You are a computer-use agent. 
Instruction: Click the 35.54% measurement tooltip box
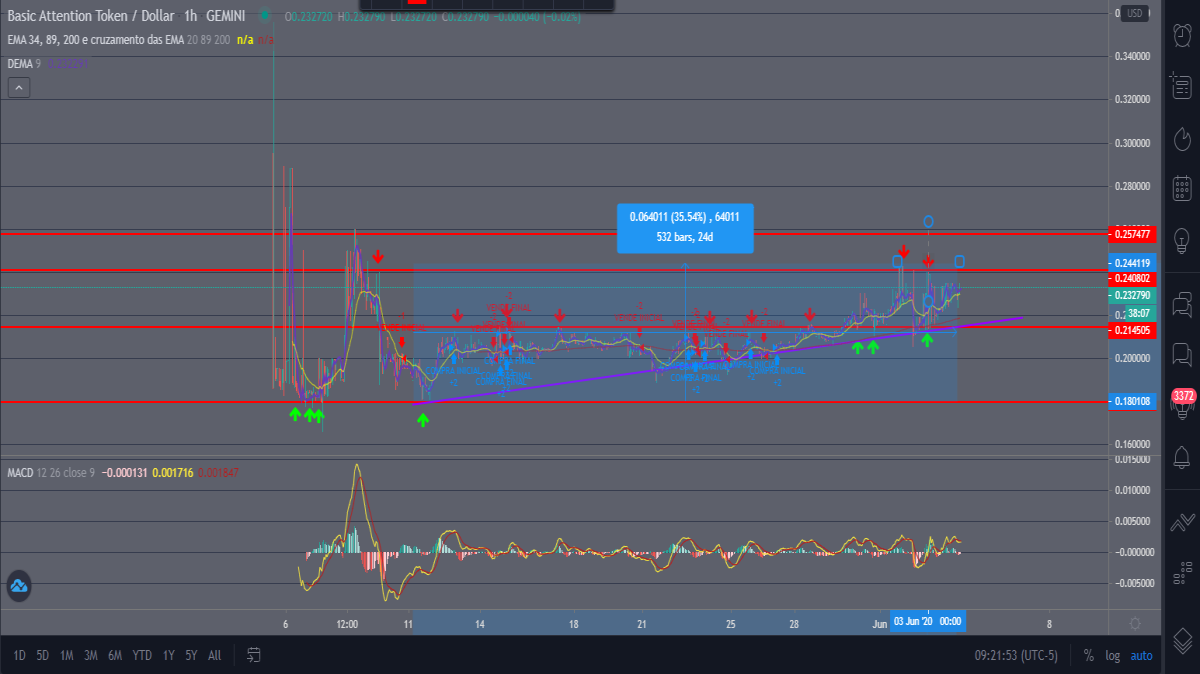click(685, 227)
